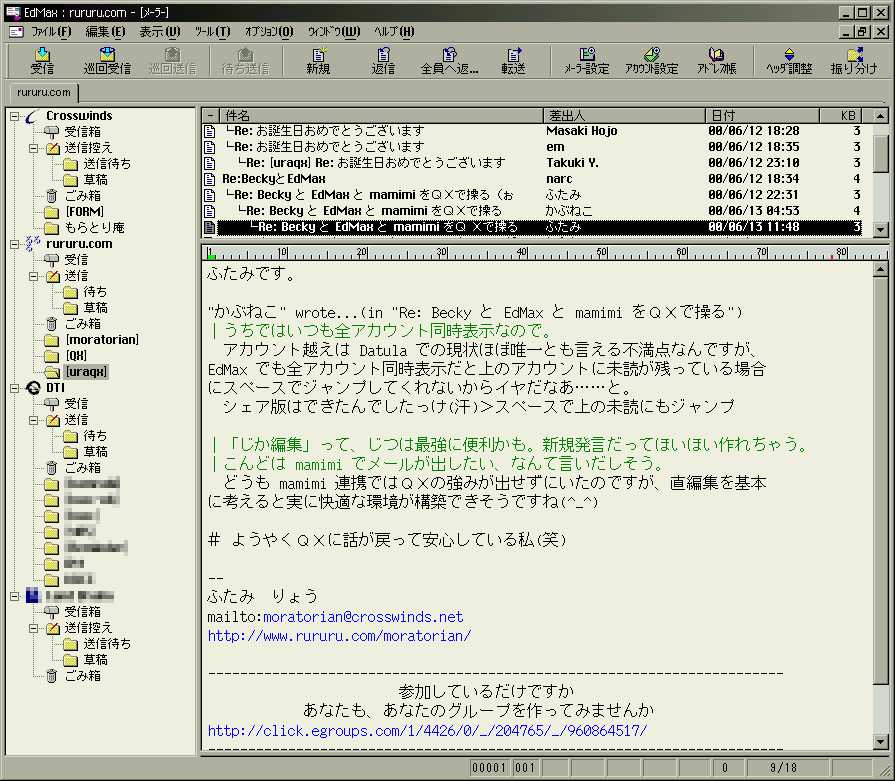
Task: Click the ヘッダ調整 toolbar icon
Action: click(x=789, y=61)
